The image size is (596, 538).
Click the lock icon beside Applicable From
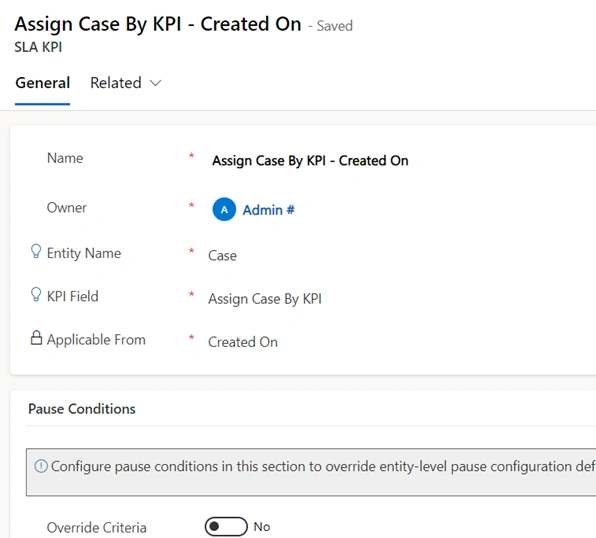pos(36,338)
